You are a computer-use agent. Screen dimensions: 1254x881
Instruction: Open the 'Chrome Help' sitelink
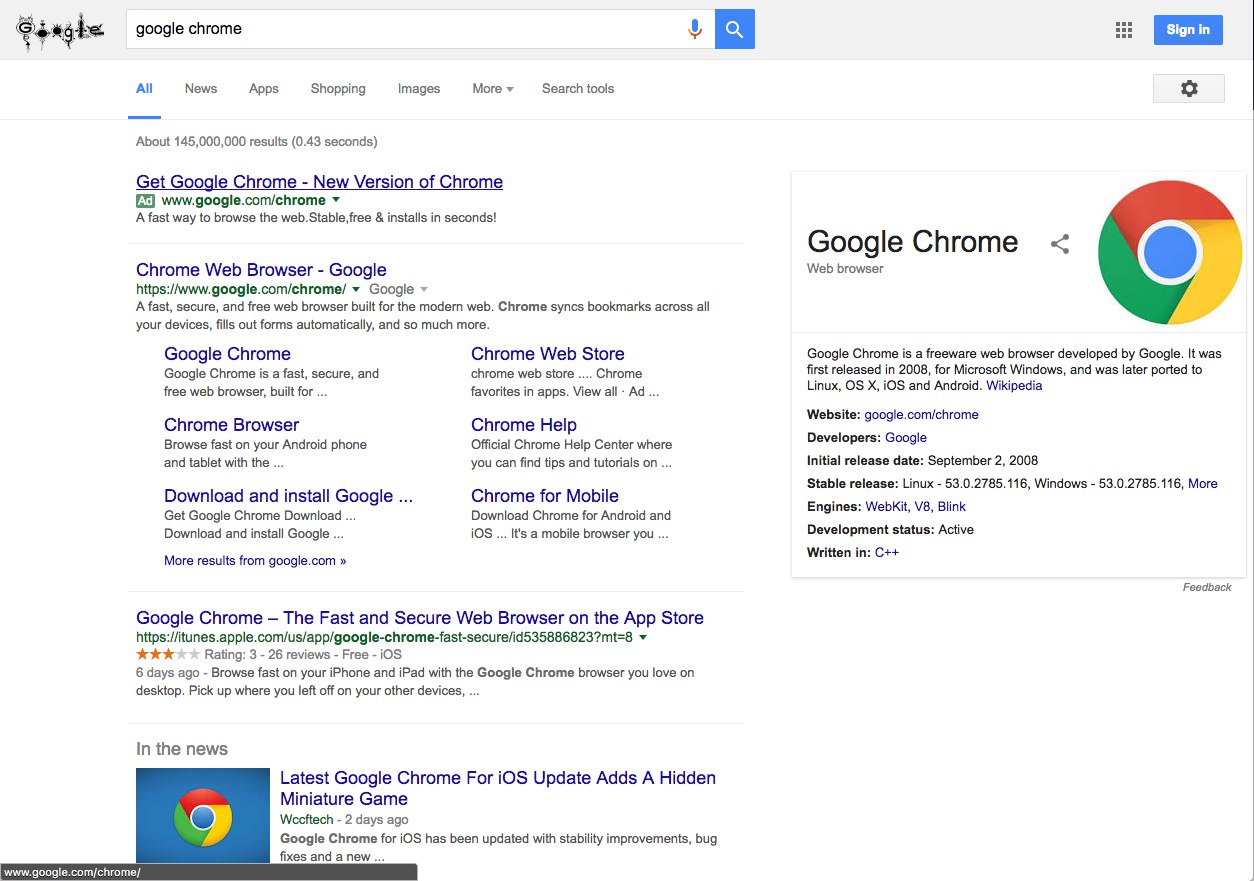pos(524,425)
